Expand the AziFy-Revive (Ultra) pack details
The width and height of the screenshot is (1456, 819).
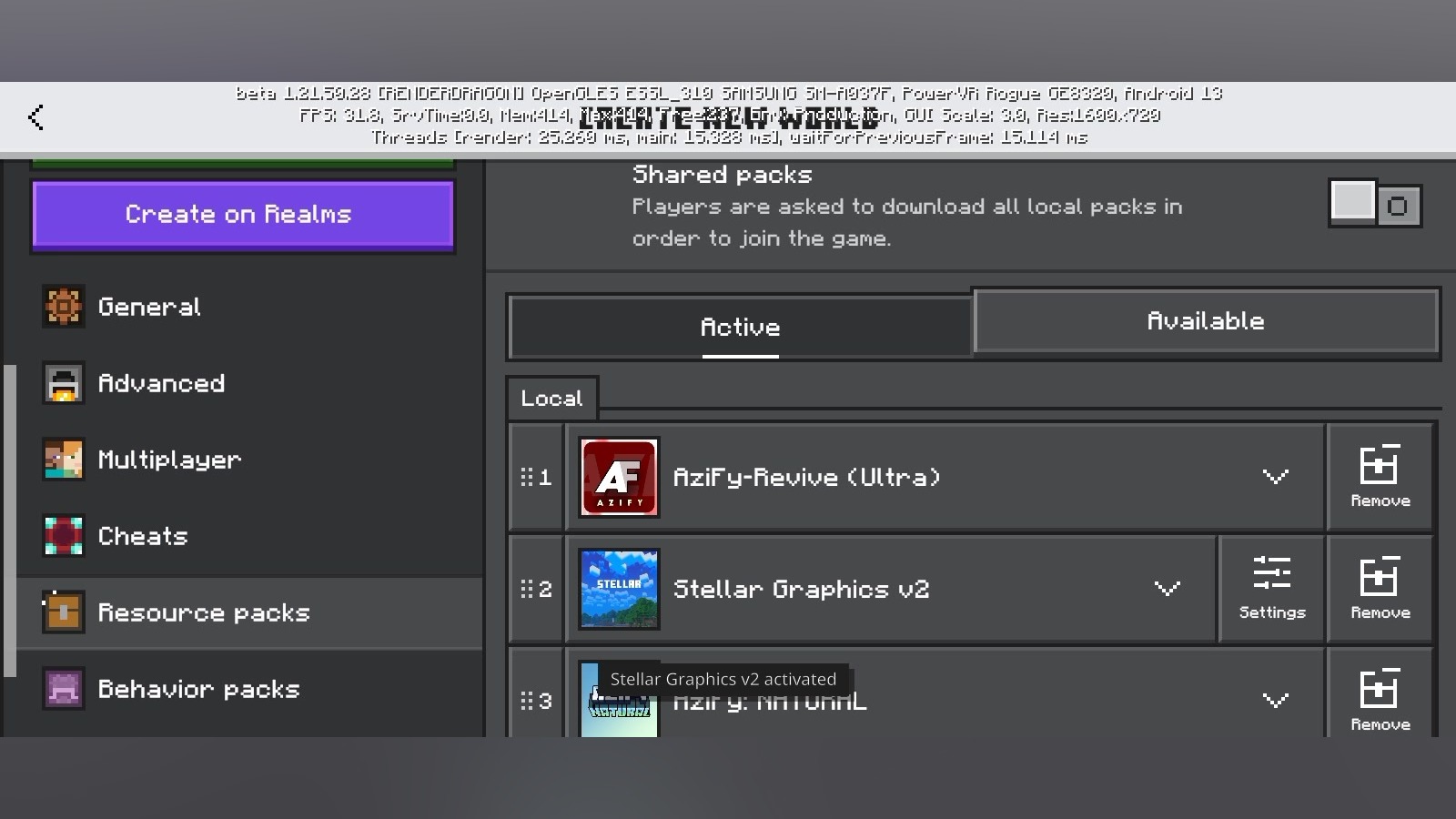point(1276,477)
